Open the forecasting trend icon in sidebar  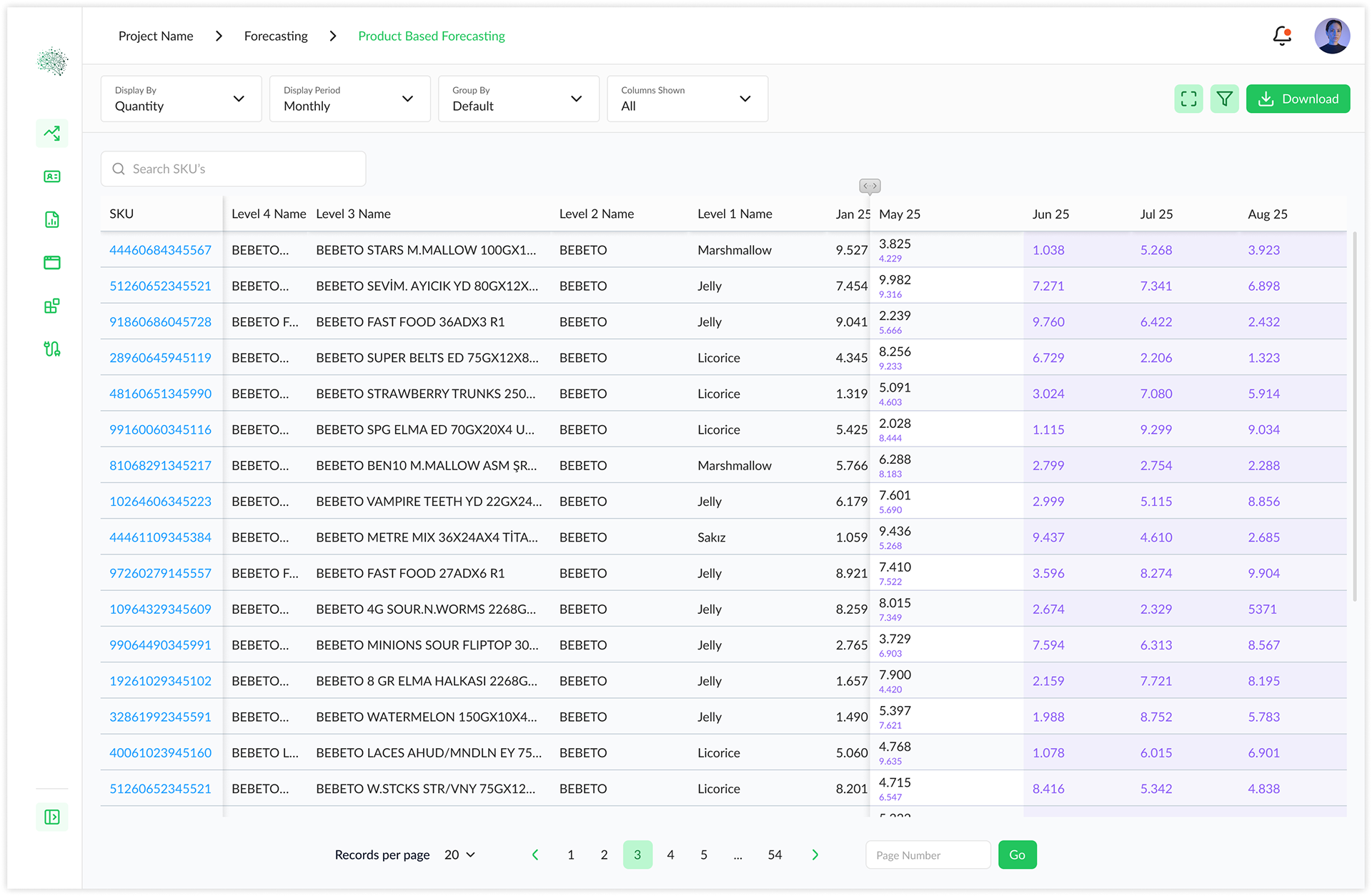tap(52, 133)
